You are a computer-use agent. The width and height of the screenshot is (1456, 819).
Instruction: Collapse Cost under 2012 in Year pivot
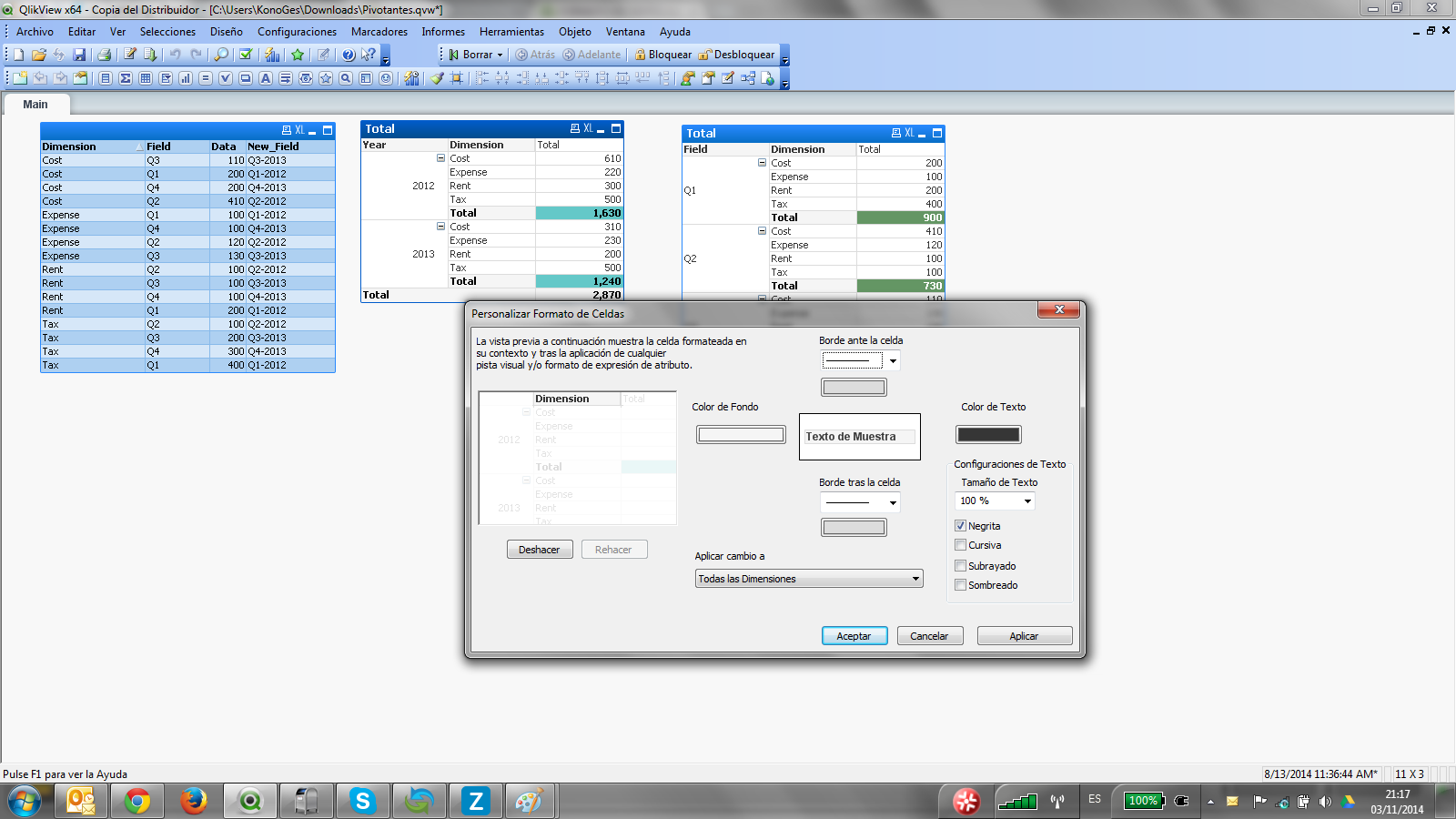point(440,158)
